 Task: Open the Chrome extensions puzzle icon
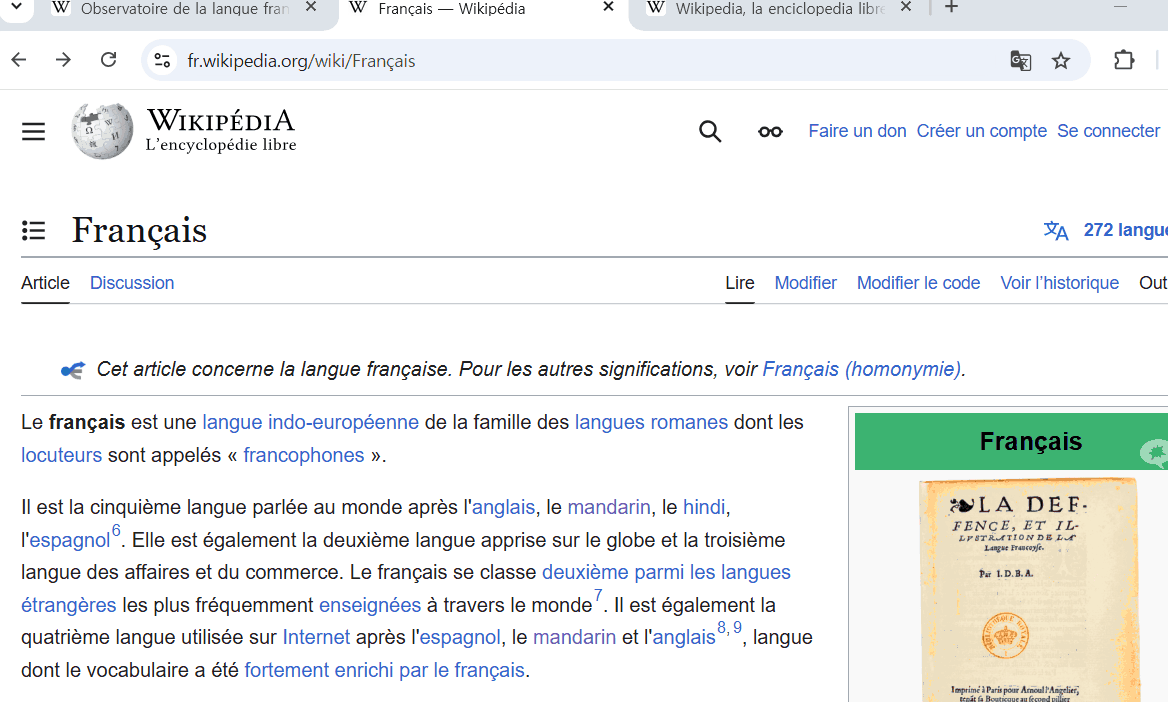[x=1124, y=60]
